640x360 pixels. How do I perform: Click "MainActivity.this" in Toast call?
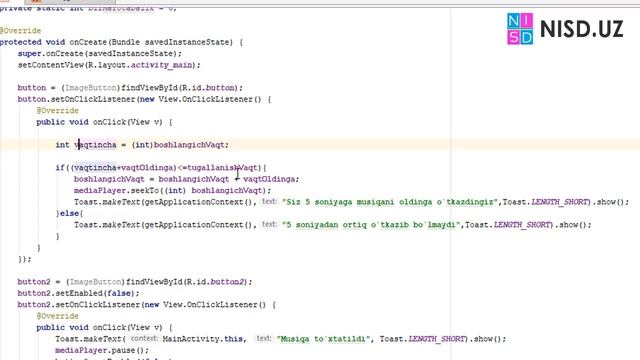203,339
